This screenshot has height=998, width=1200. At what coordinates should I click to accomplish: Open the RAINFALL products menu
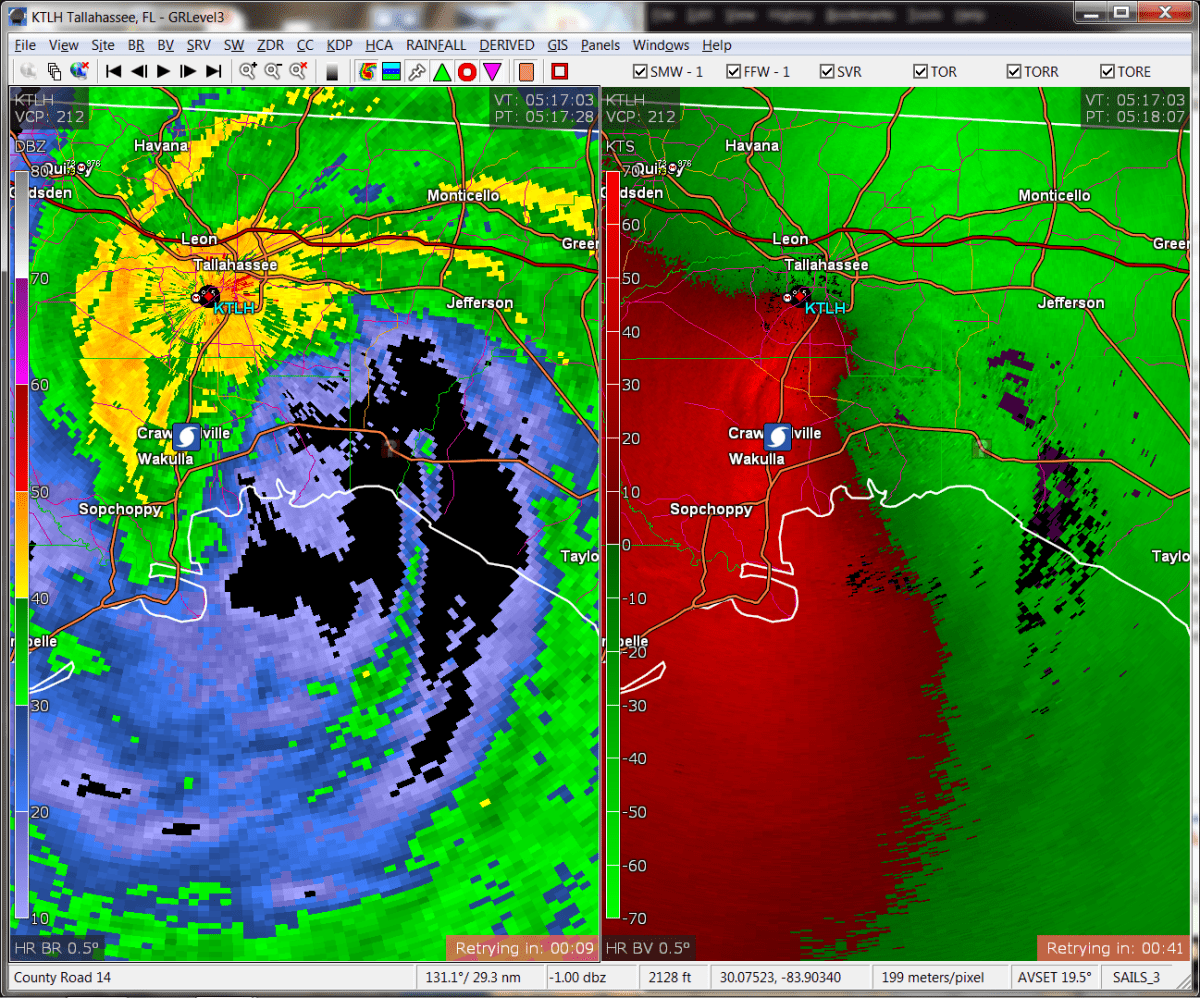click(x=436, y=45)
